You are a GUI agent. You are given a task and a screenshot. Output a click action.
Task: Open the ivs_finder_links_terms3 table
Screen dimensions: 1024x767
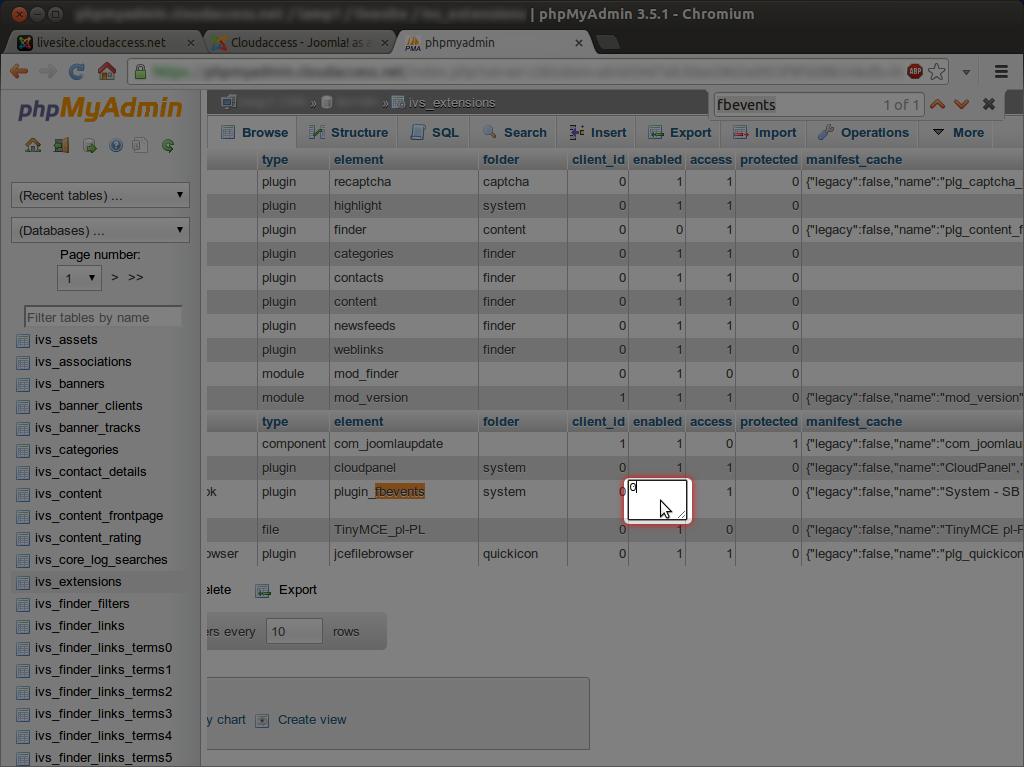click(x=103, y=713)
